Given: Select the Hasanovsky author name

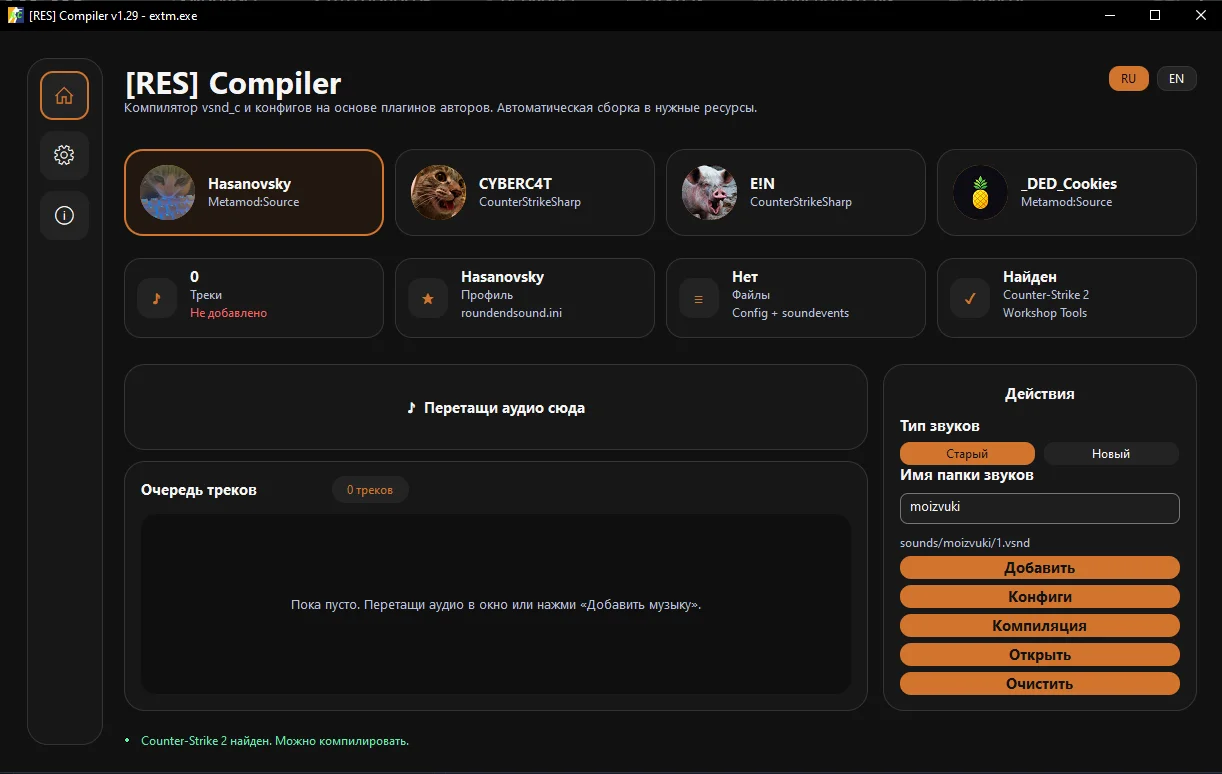Looking at the screenshot, I should point(249,183).
